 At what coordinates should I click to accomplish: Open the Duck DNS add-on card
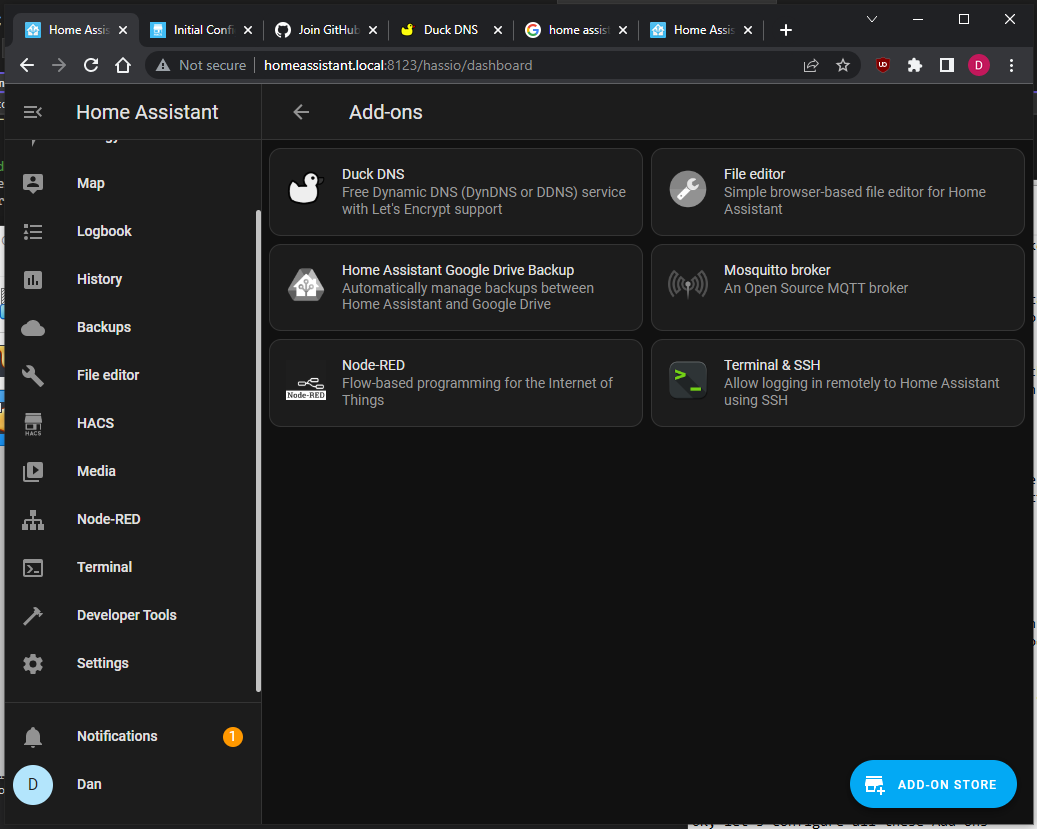coord(456,192)
